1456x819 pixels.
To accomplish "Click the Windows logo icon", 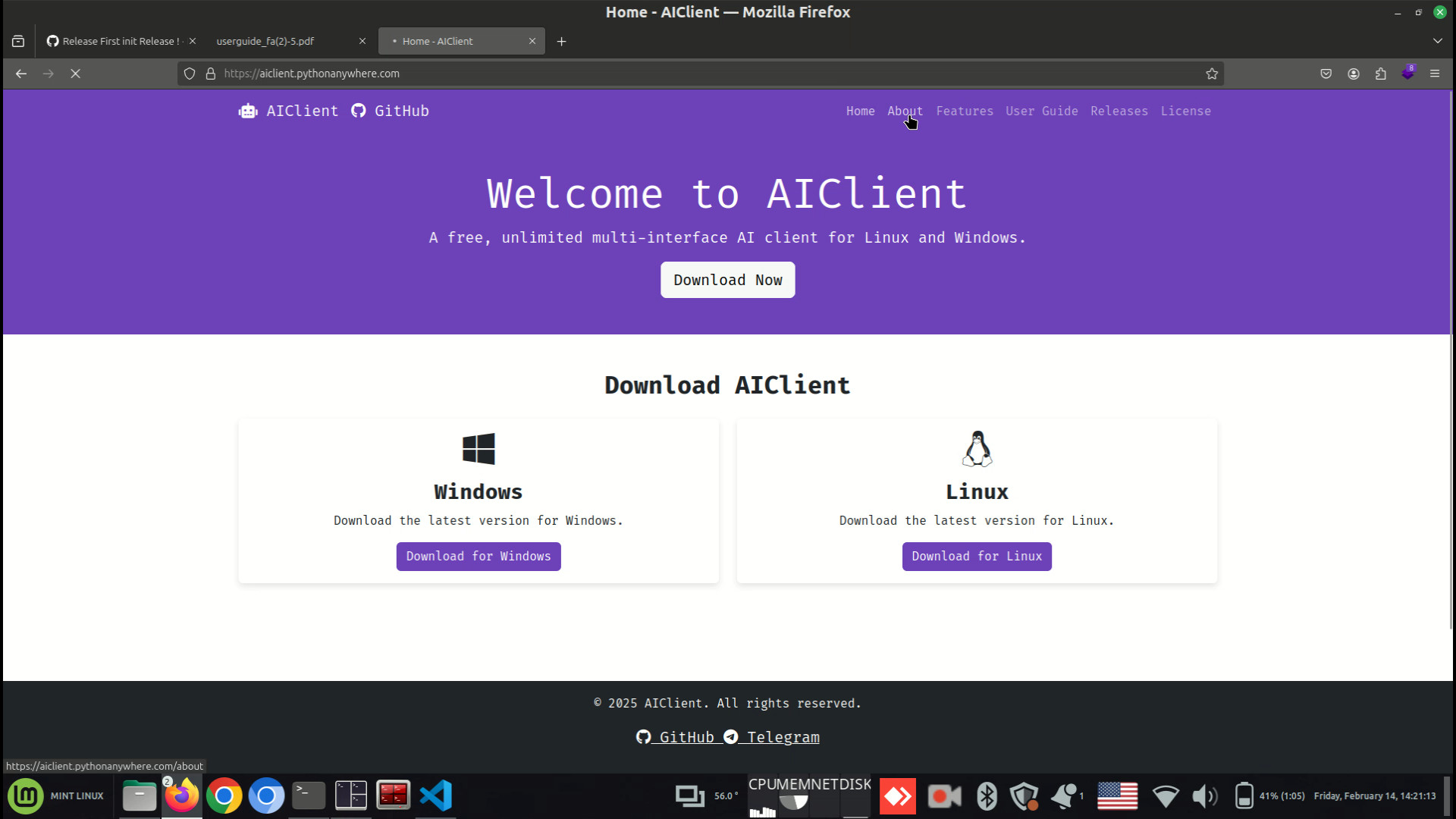I will (x=479, y=449).
